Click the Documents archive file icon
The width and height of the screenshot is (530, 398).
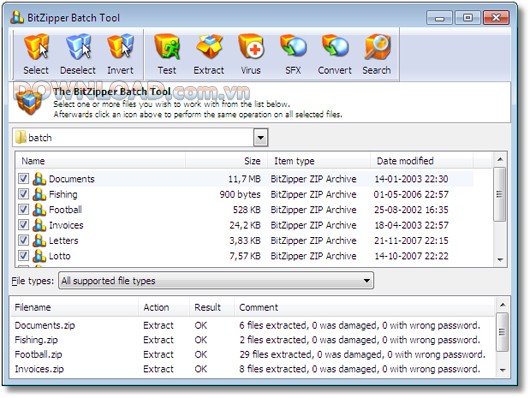coord(39,179)
